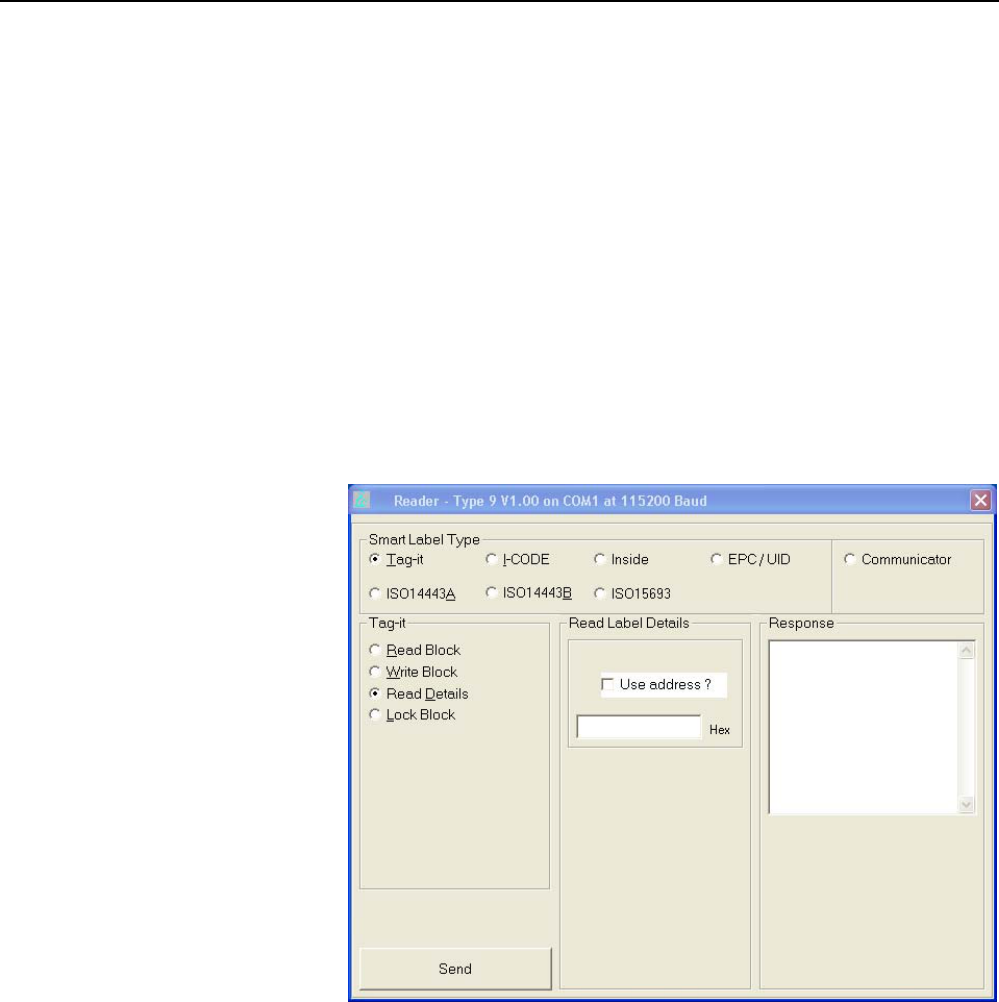Click the Response scrollbar up arrow
Image resolution: width=999 pixels, height=1002 pixels.
pyautogui.click(x=966, y=651)
